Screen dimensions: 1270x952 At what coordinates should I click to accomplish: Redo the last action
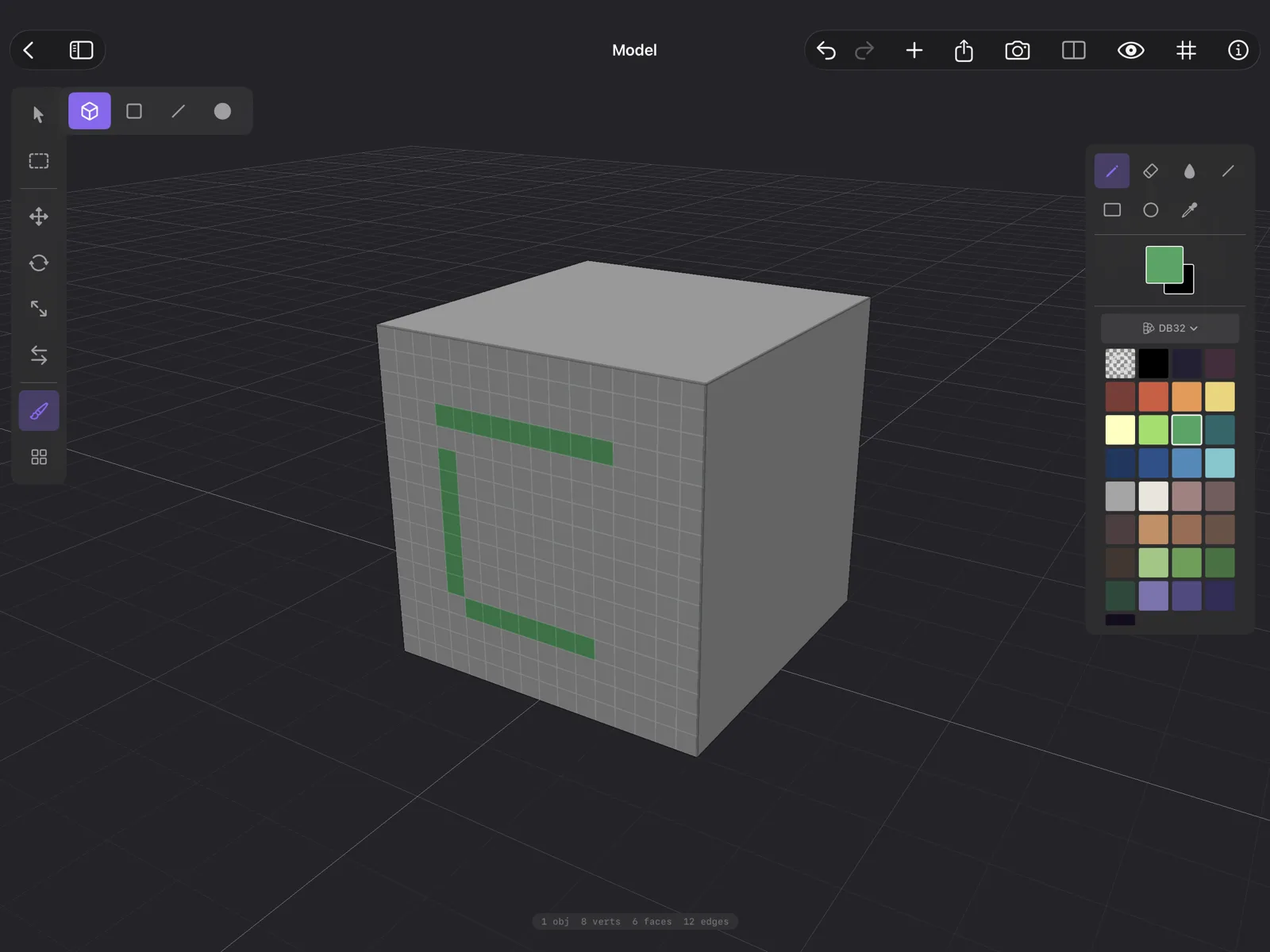(x=864, y=51)
